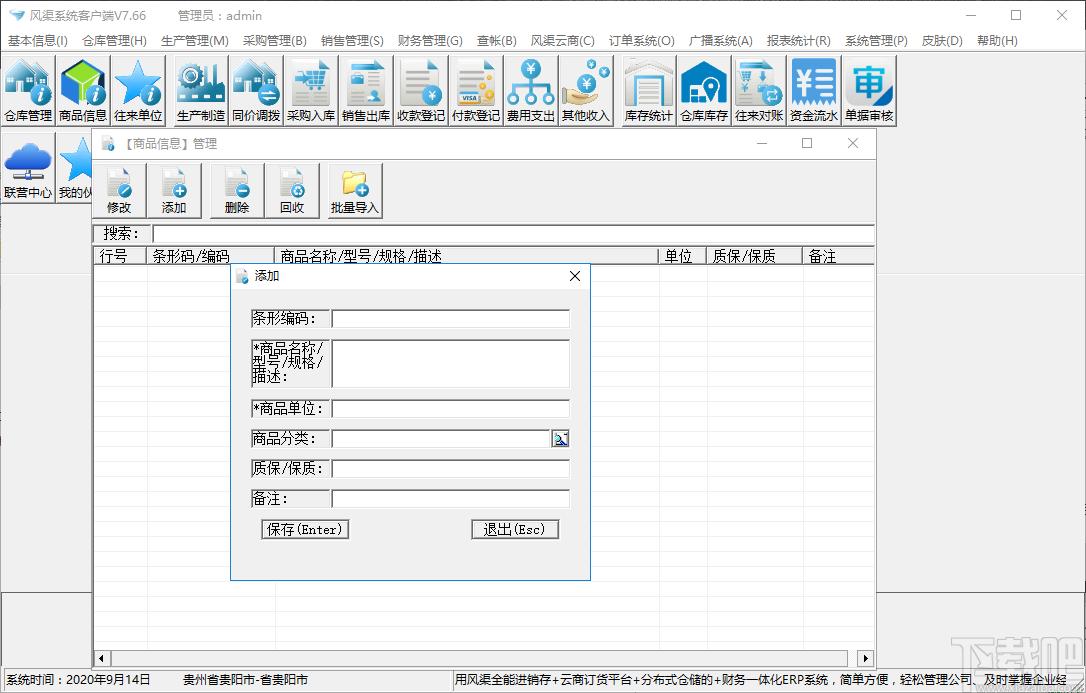This screenshot has width=1086, height=693.
Task: Click horizontal scrollbar left arrow
Action: tap(102, 658)
